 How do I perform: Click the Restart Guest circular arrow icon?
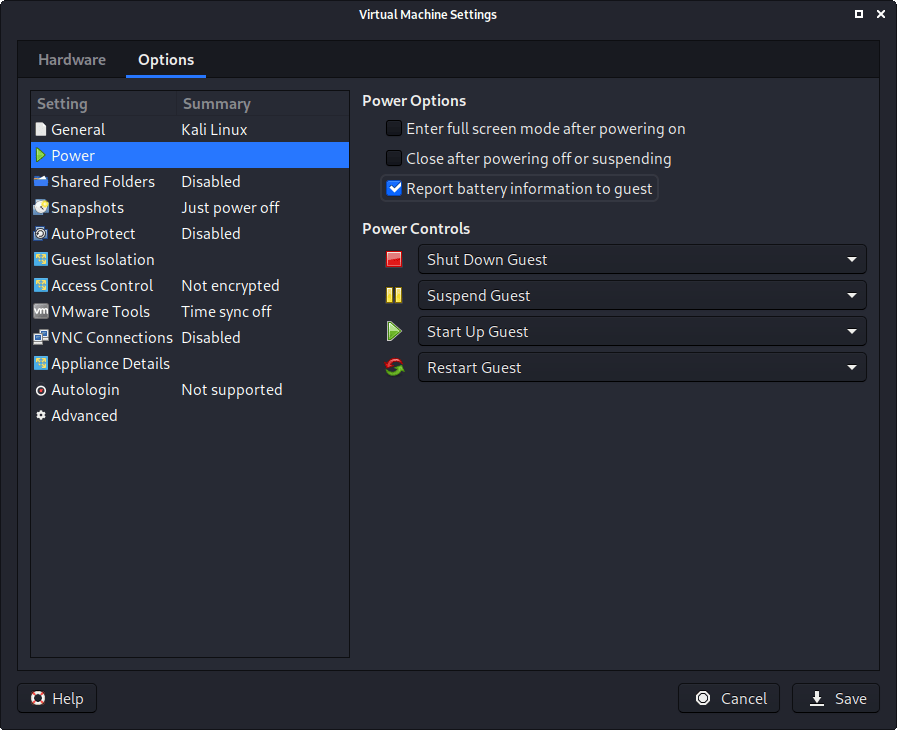click(394, 367)
